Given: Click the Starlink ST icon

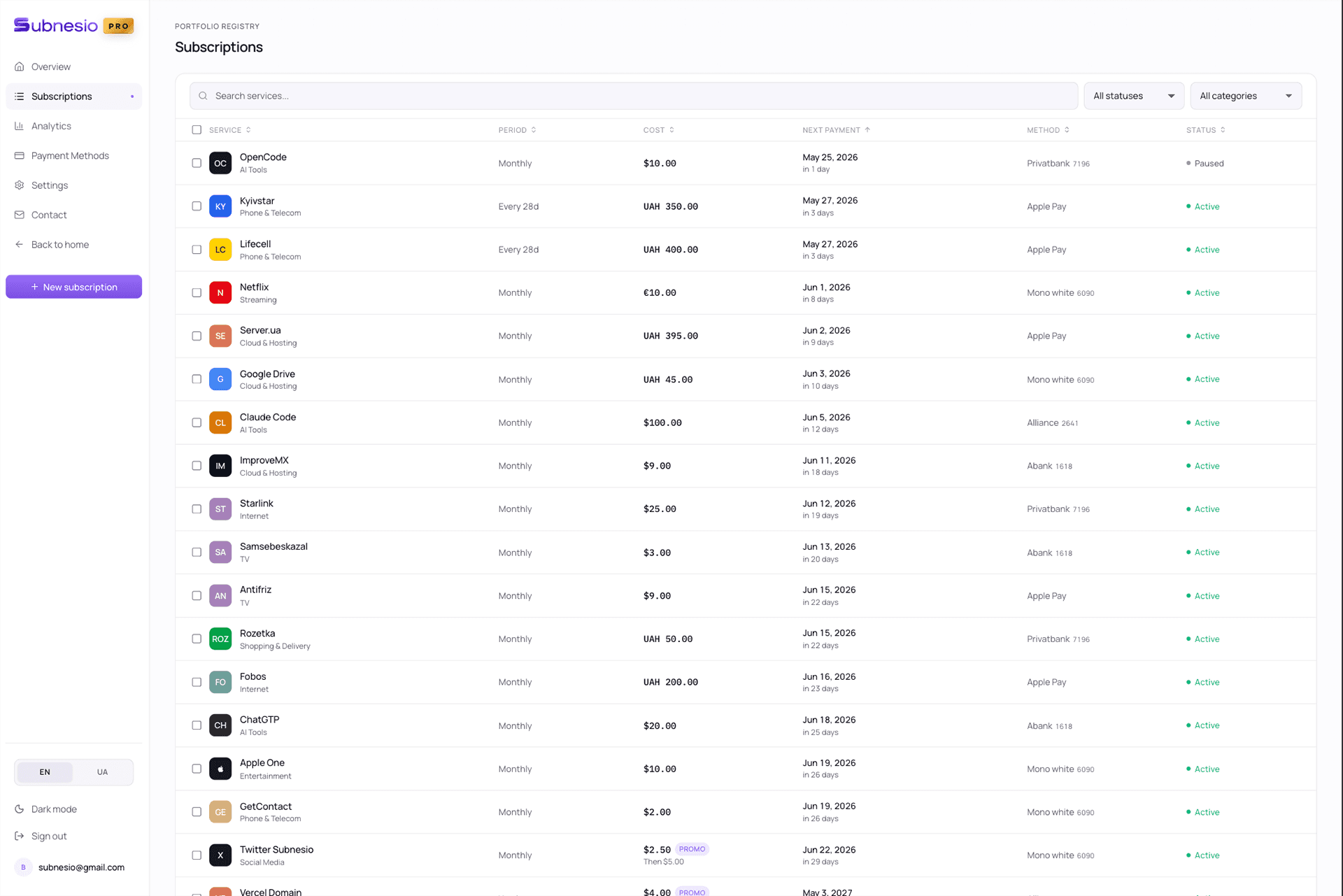Looking at the screenshot, I should point(220,509).
